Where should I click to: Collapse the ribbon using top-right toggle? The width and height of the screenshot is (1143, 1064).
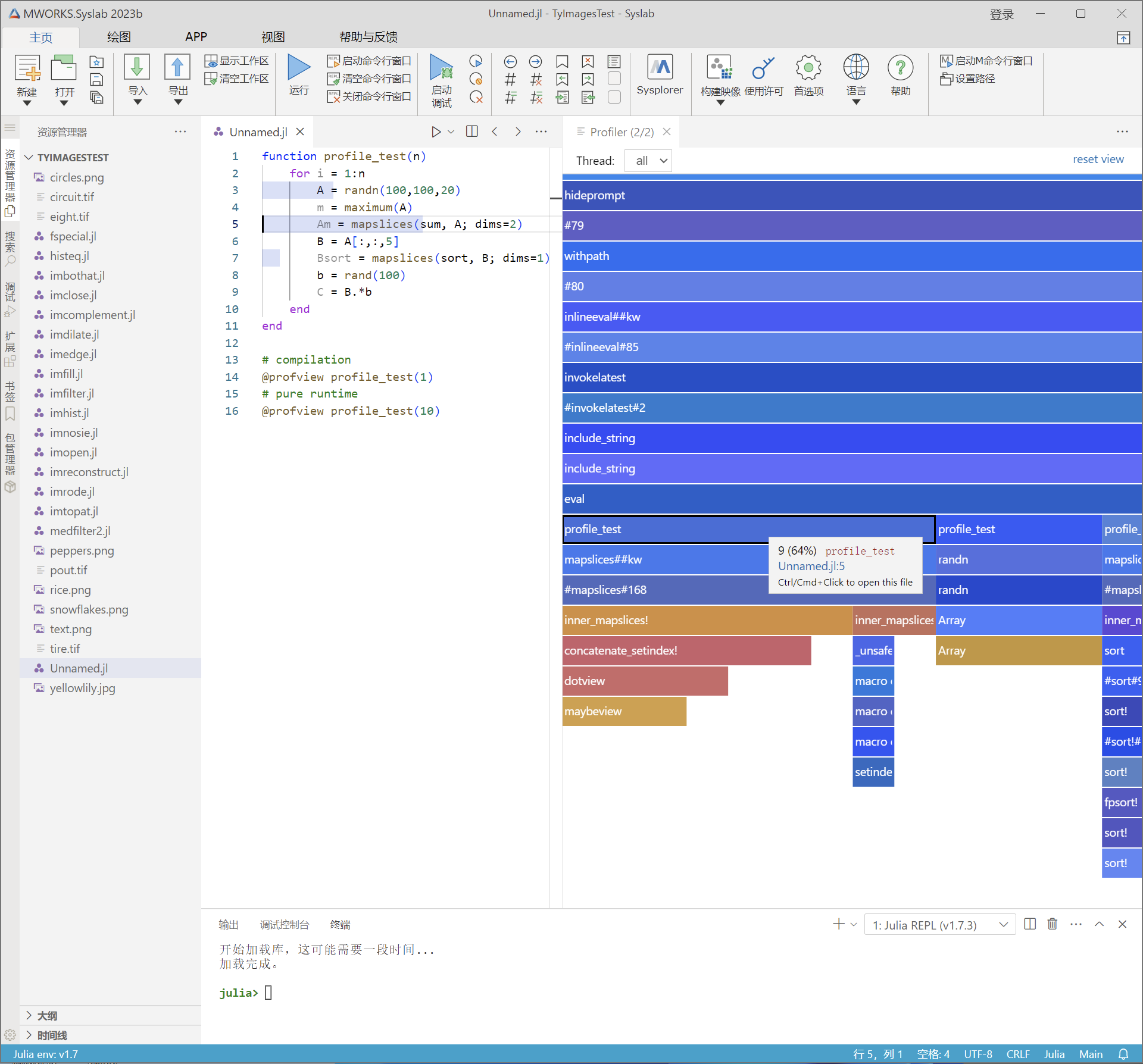(1123, 38)
